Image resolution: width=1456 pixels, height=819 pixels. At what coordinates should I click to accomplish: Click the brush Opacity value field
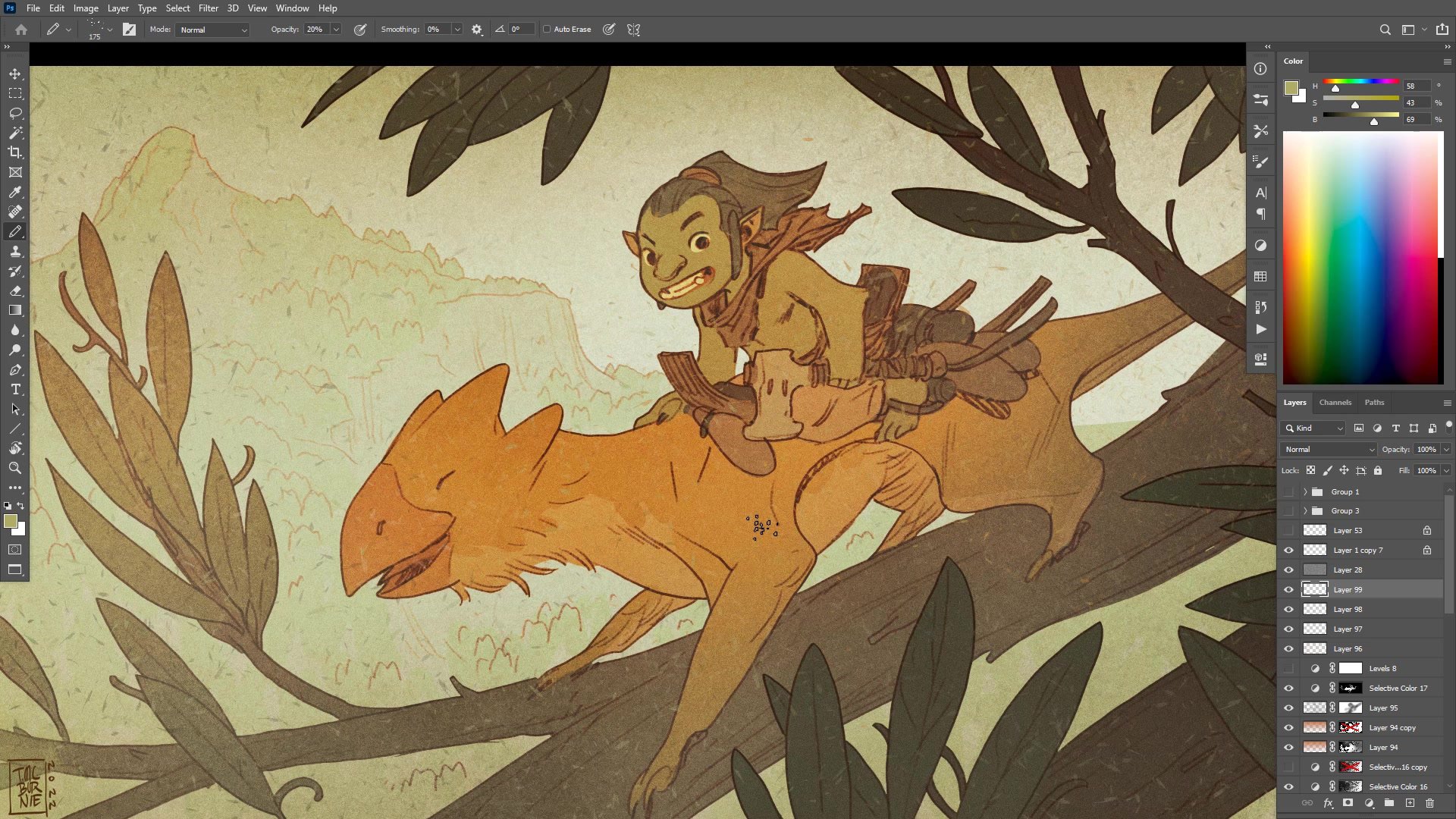(315, 30)
